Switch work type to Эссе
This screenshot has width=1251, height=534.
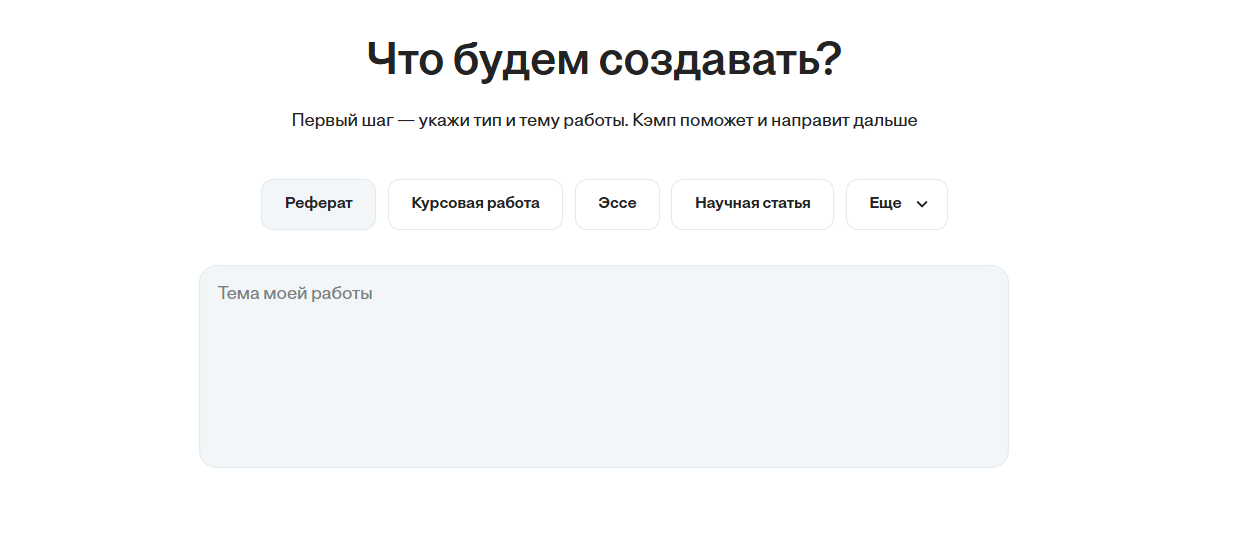617,204
